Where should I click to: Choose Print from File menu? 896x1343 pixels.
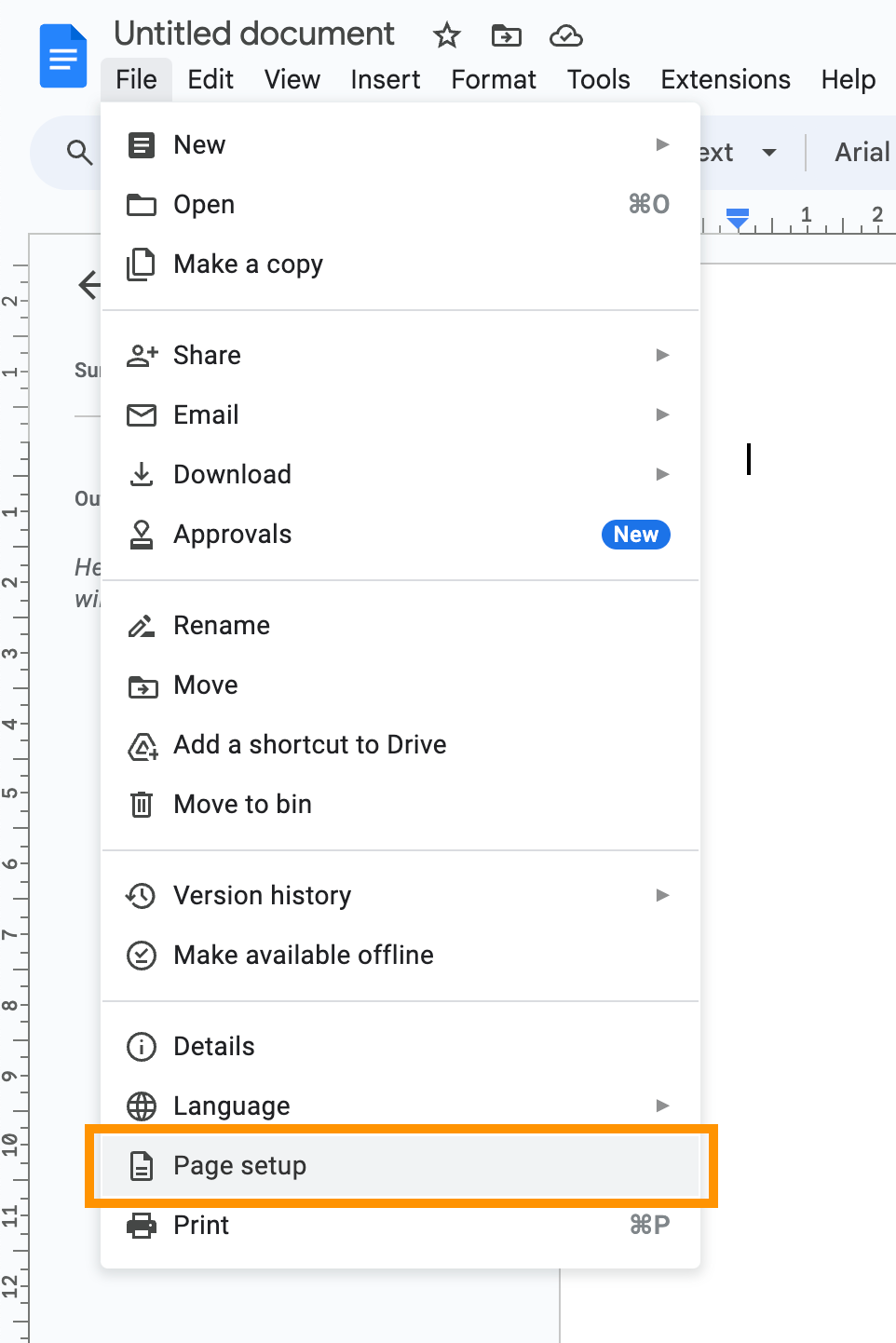(400, 1226)
